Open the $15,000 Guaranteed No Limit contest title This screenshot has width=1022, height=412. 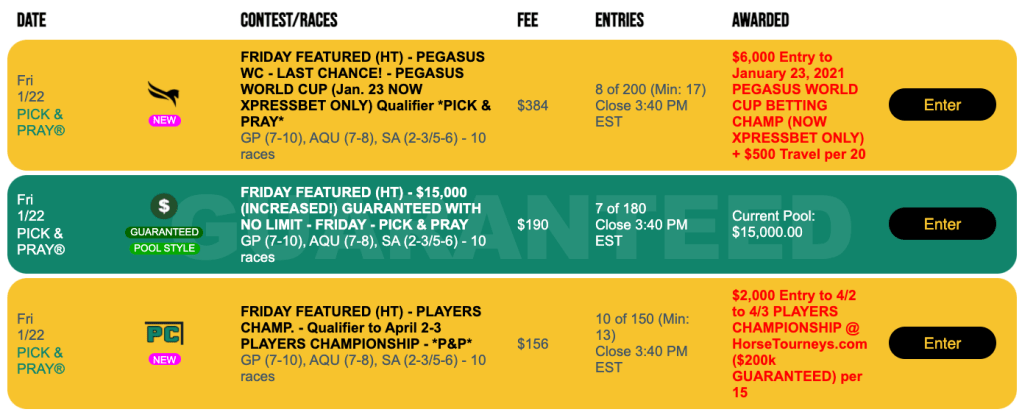click(361, 208)
